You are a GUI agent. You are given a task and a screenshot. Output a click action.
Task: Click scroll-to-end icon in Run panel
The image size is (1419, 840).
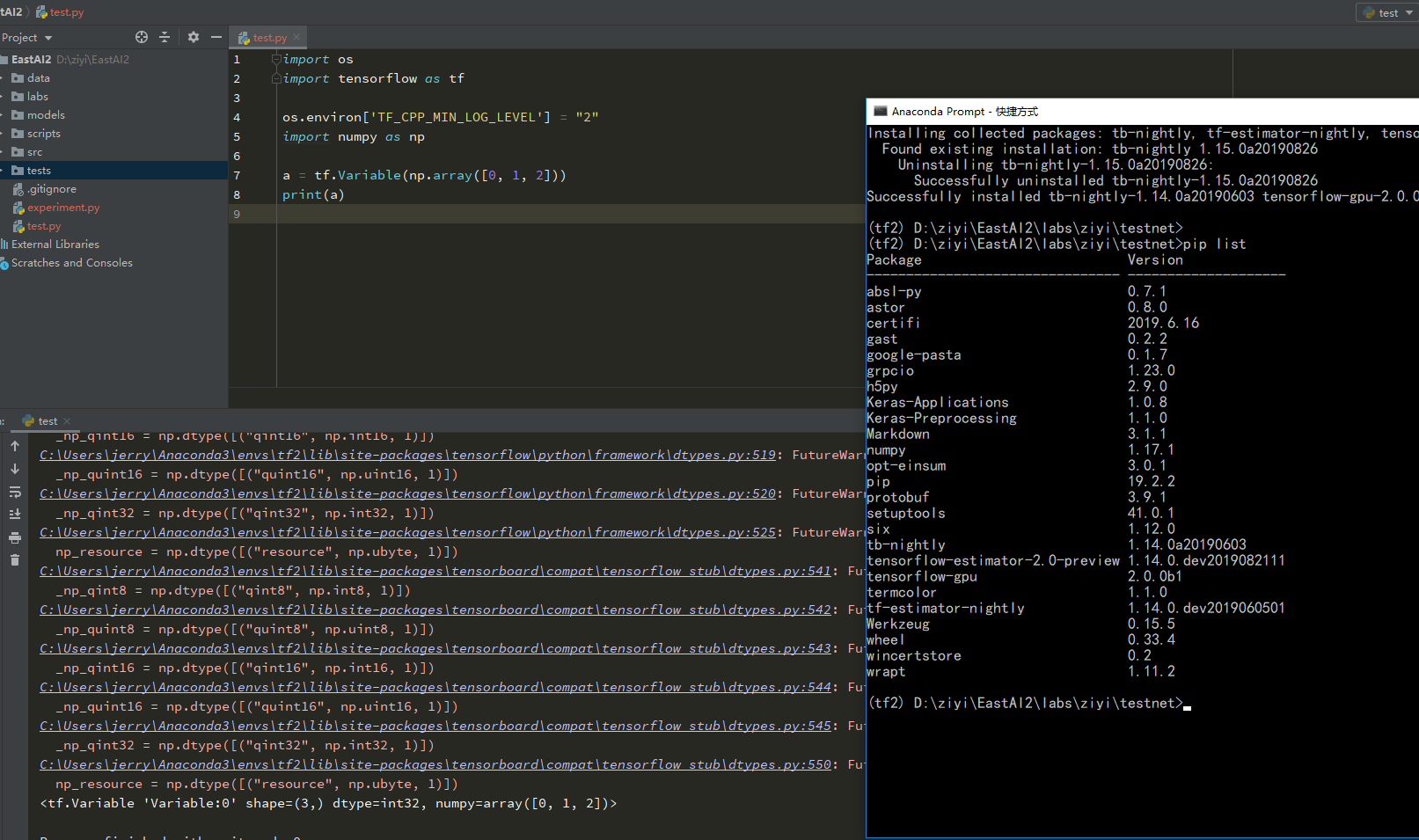coord(15,515)
